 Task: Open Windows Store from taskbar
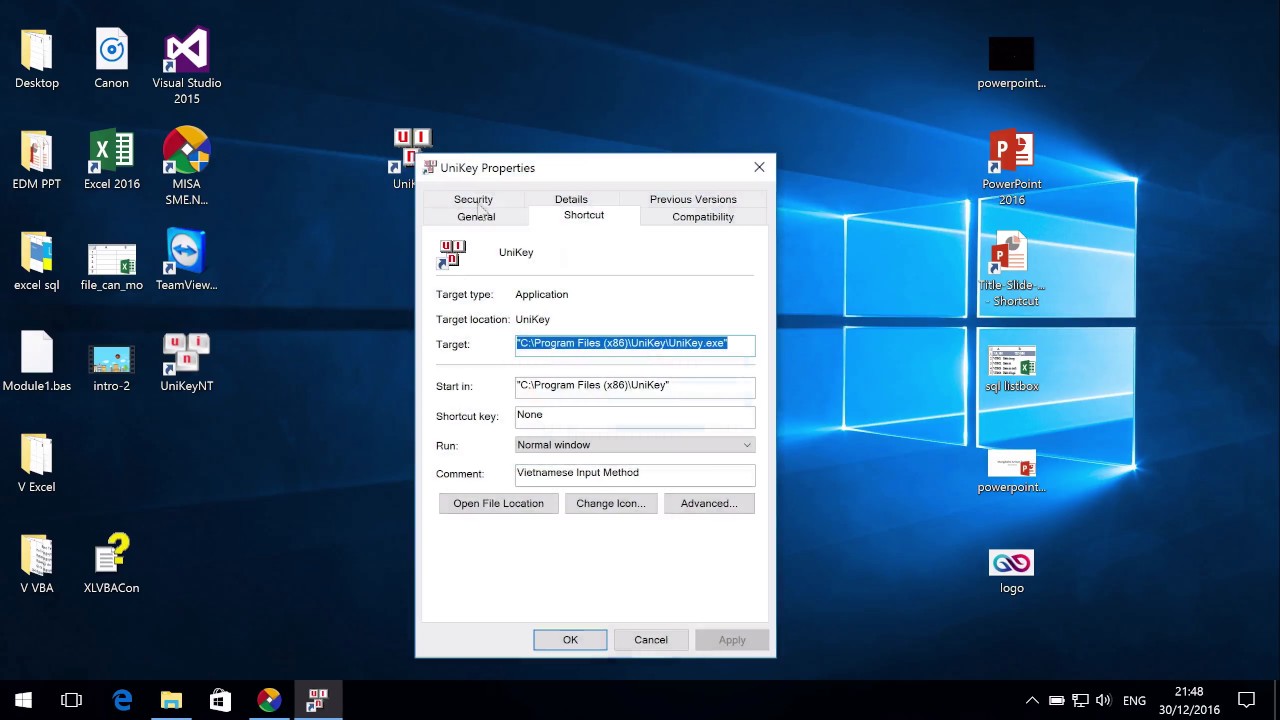220,700
